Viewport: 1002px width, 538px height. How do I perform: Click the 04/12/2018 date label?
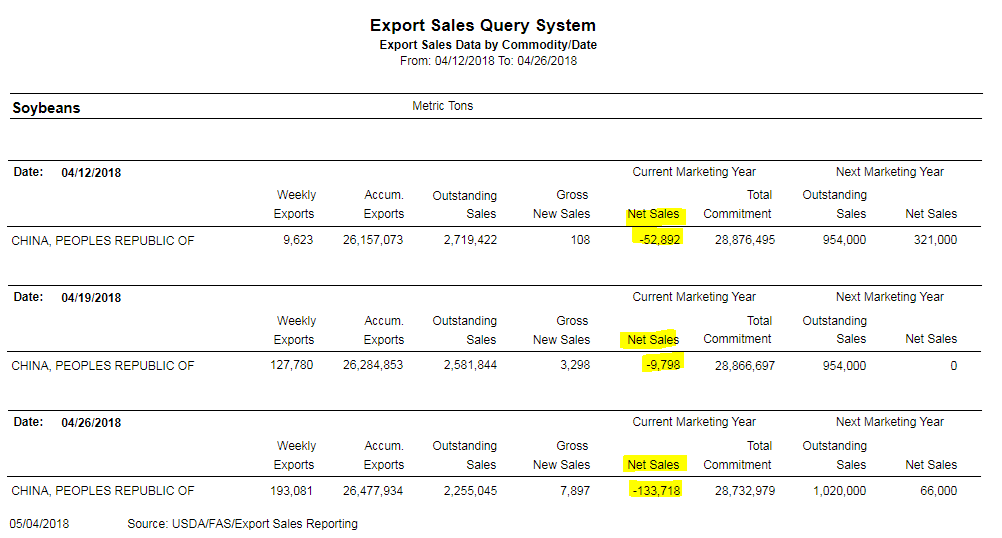click(x=91, y=172)
